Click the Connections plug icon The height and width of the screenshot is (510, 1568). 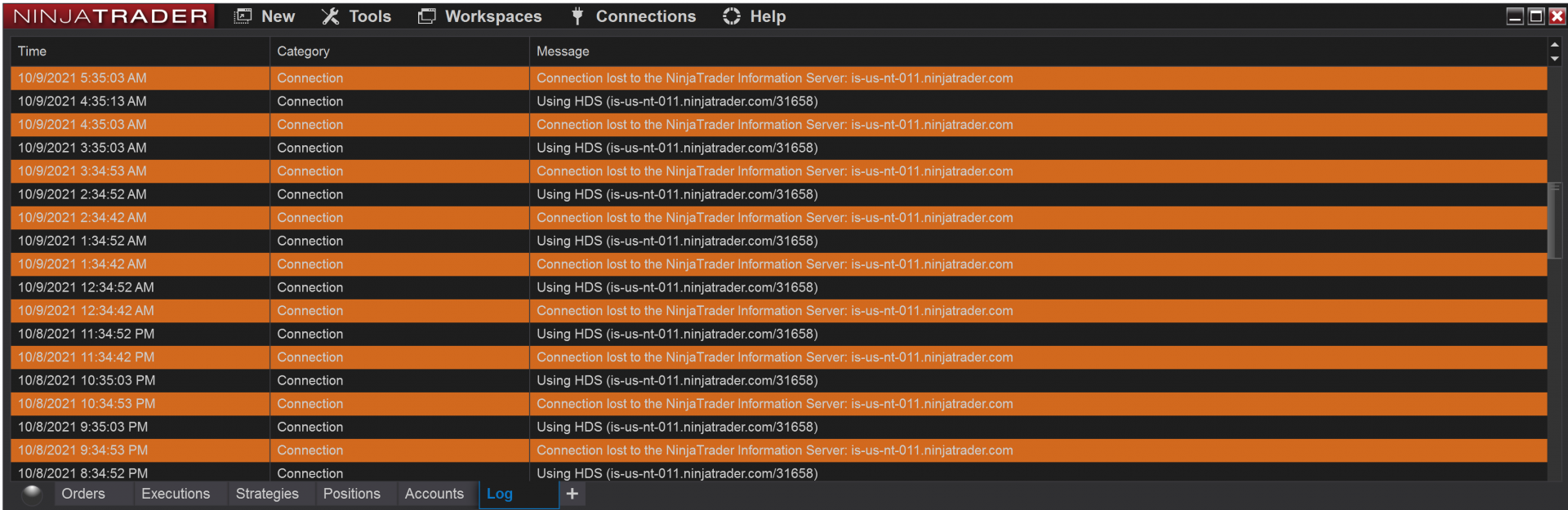(x=577, y=16)
